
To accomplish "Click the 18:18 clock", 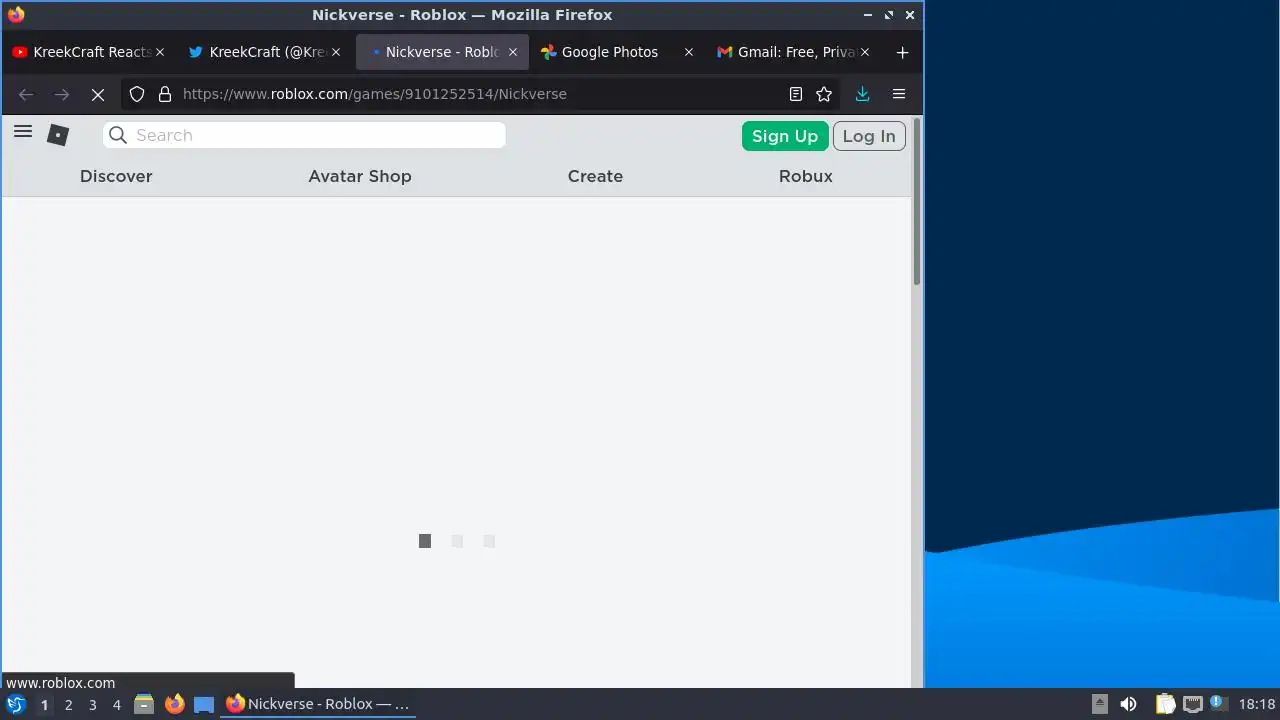I will 1257,704.
